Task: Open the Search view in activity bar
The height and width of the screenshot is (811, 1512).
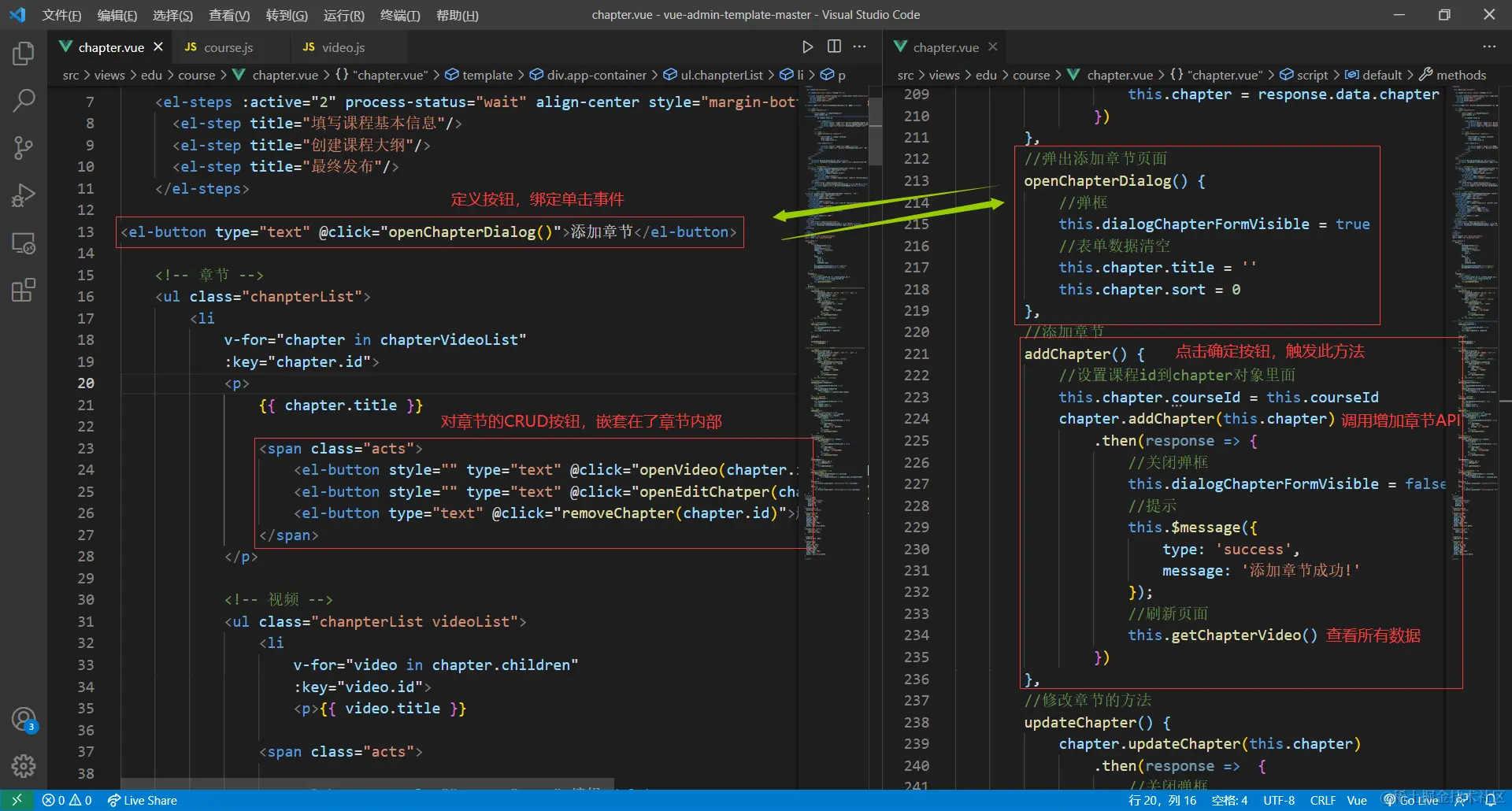Action: coord(24,100)
